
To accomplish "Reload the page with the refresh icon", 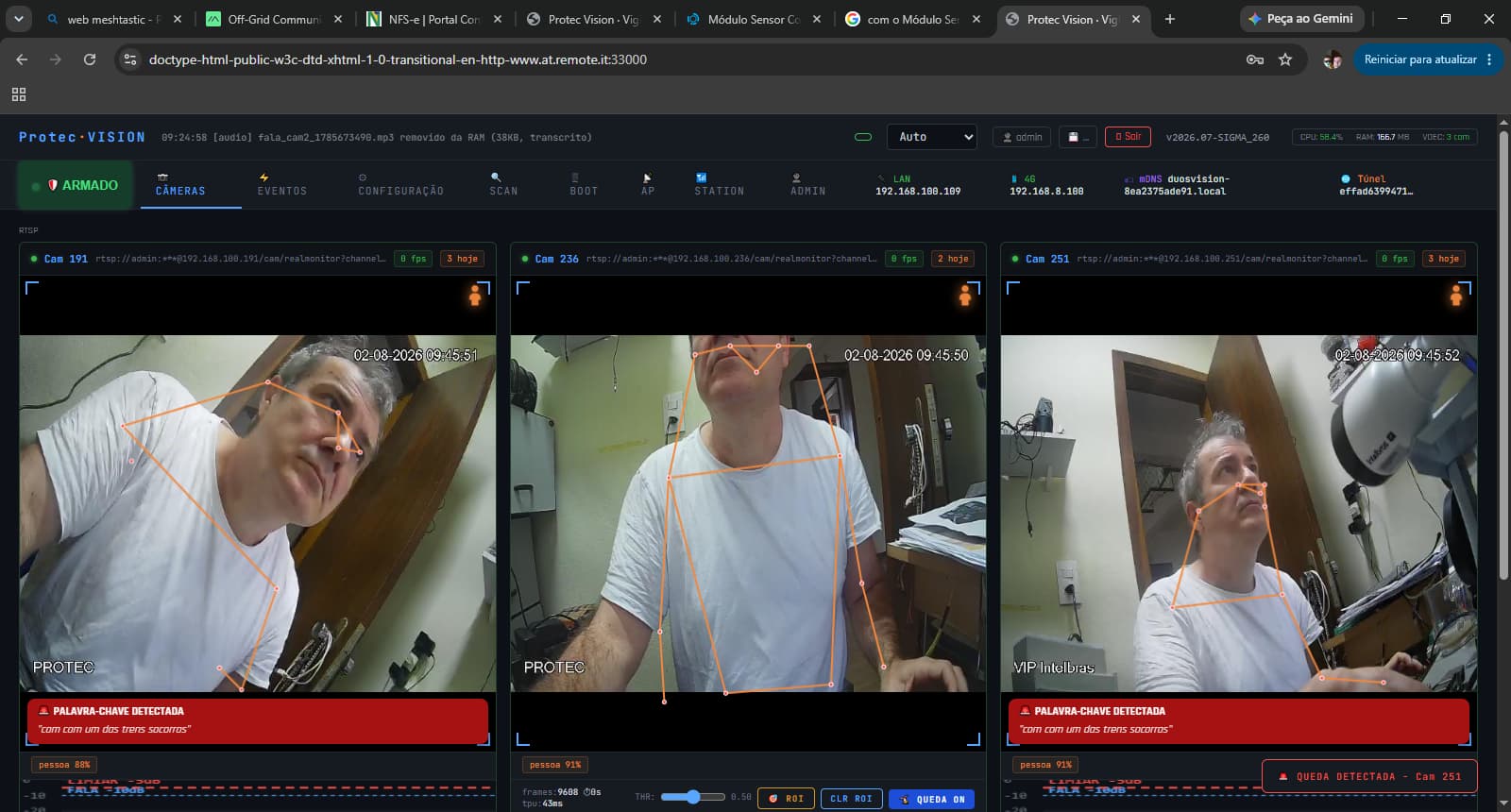I will click(90, 59).
